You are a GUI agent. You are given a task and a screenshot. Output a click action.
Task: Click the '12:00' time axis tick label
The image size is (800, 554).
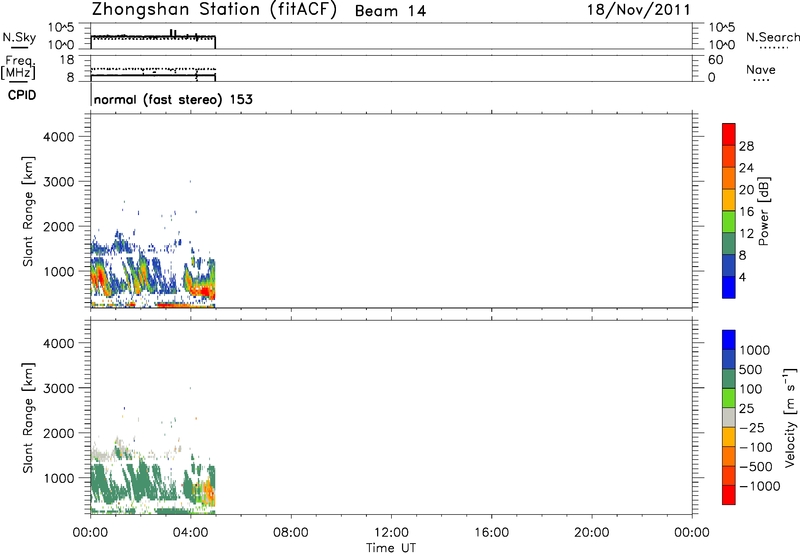pos(391,533)
